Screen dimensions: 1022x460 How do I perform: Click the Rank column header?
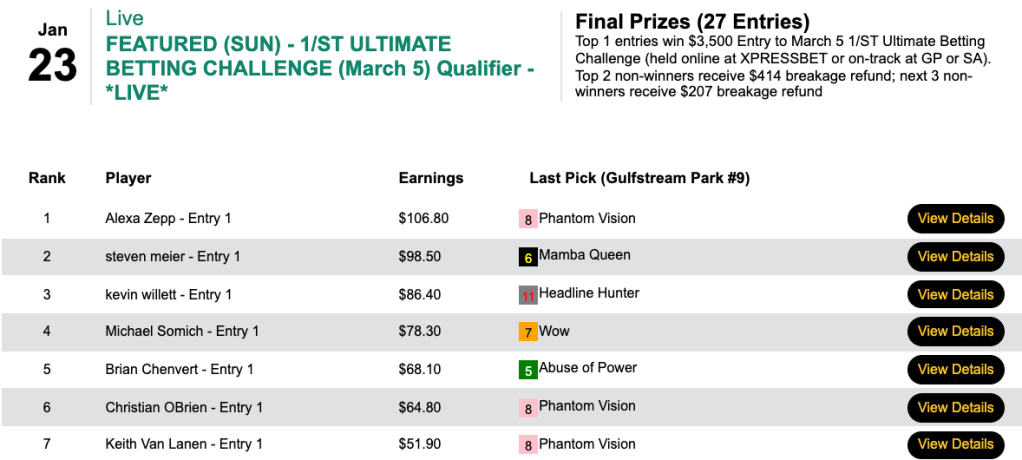click(x=47, y=178)
